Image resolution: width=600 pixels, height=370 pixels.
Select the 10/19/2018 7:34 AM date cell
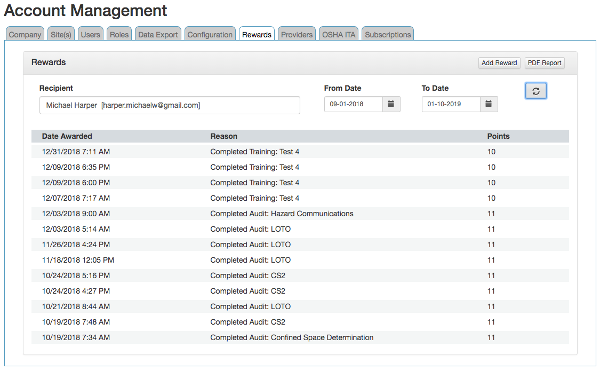[x=76, y=337]
